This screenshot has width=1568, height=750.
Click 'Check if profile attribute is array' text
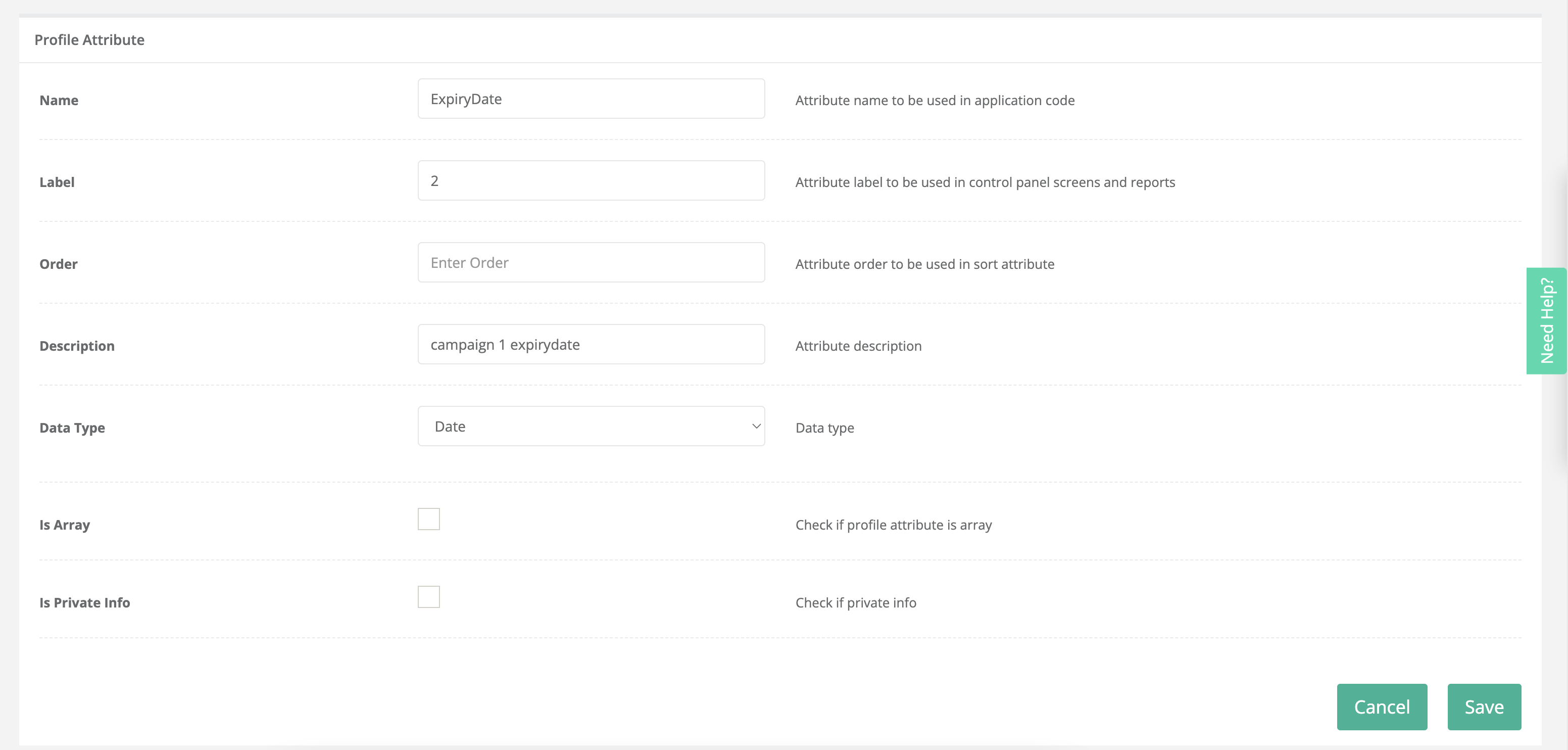894,525
